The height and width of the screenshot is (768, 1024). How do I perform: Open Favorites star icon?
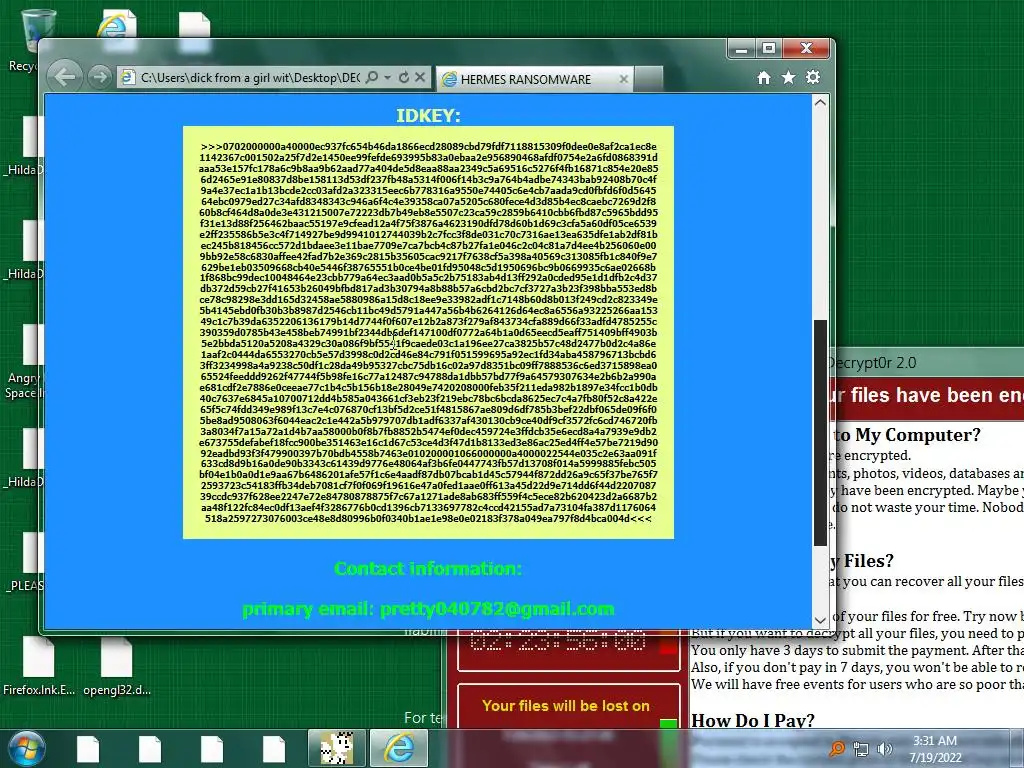pos(788,78)
